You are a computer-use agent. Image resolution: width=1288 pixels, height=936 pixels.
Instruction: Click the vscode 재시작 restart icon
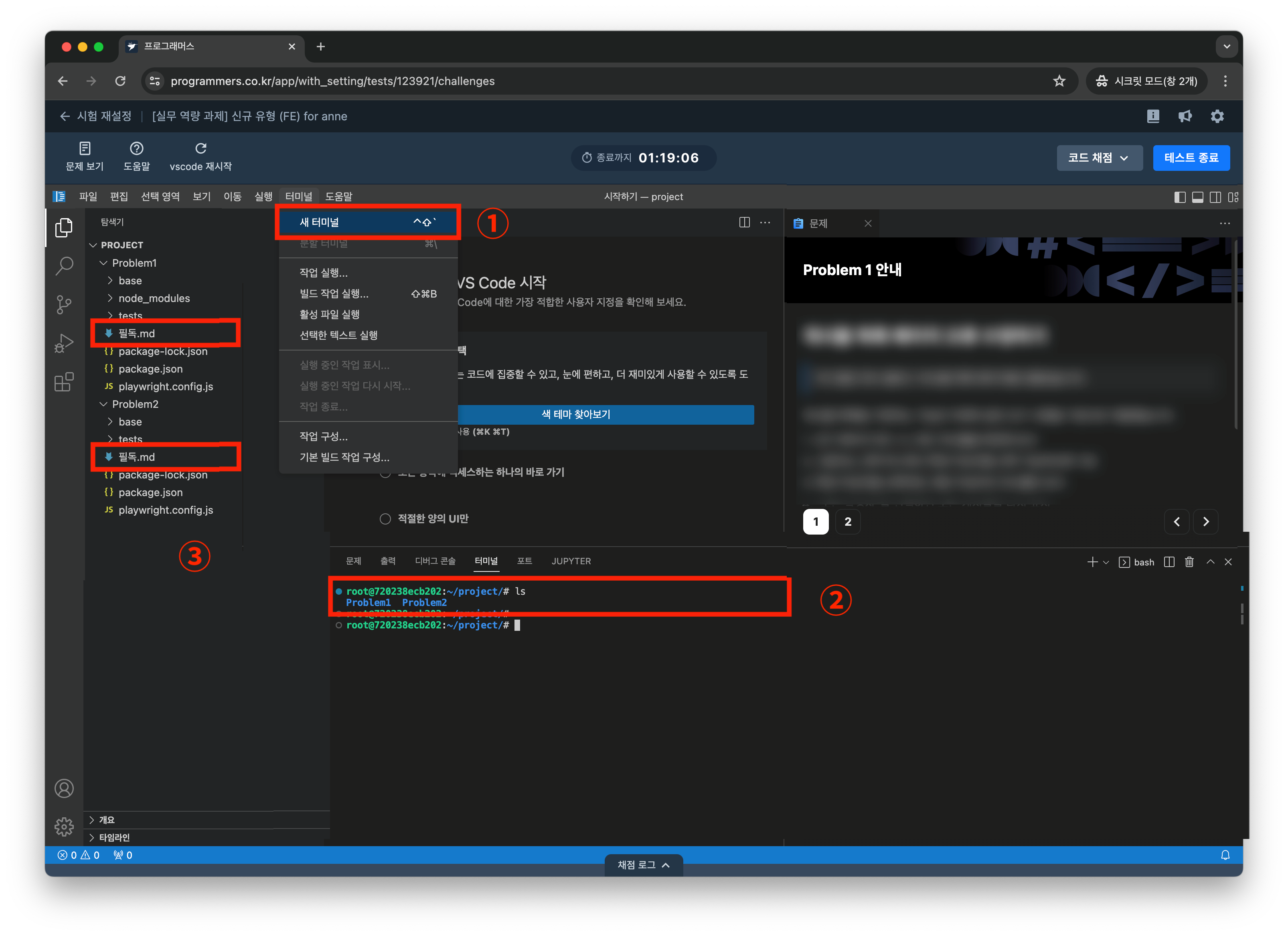pos(200,149)
